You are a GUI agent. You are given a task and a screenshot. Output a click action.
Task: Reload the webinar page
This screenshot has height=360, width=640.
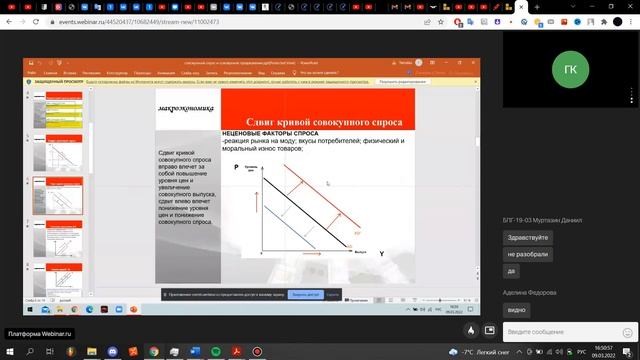click(36, 22)
